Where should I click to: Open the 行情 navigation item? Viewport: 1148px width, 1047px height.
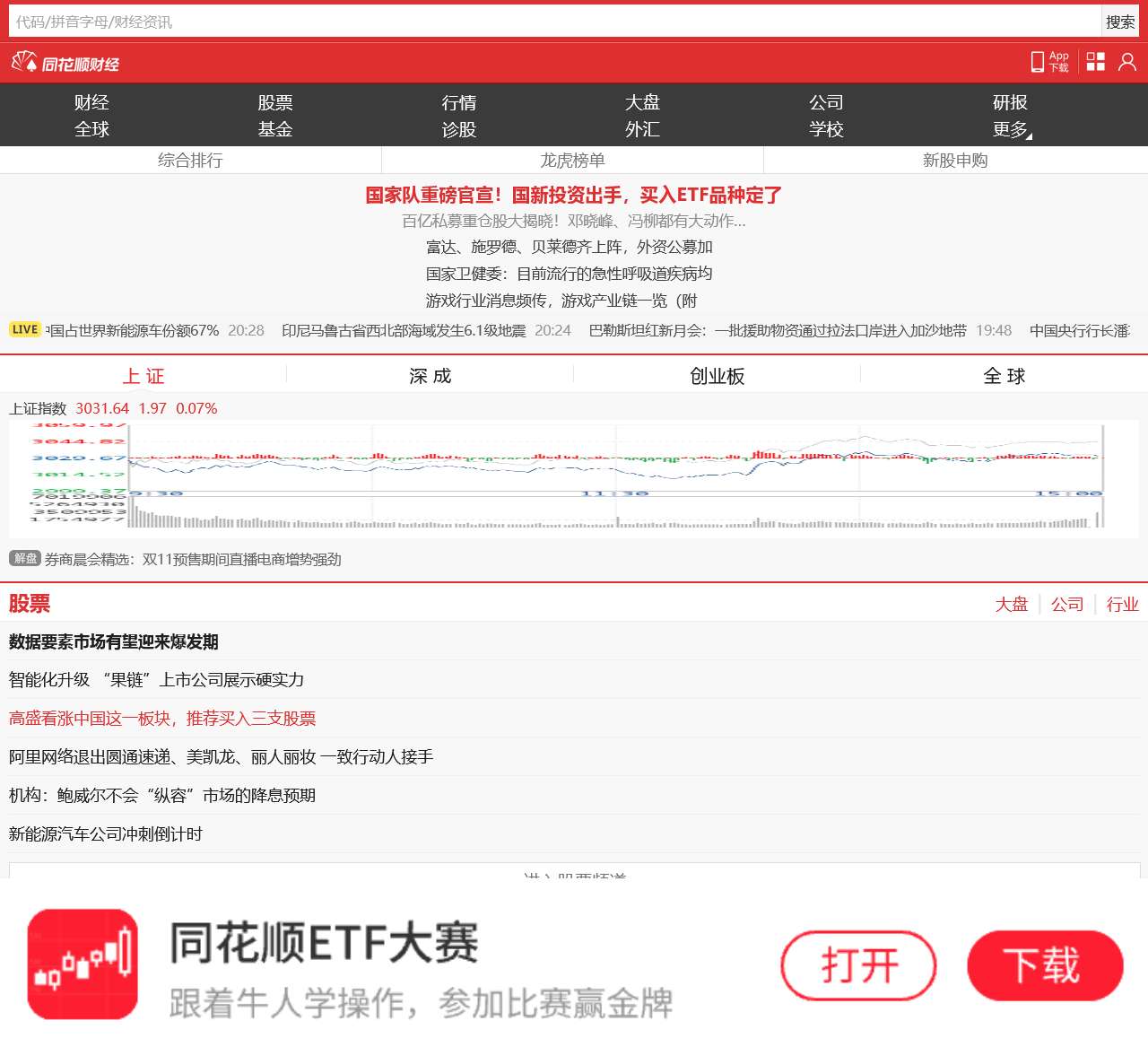[x=459, y=102]
